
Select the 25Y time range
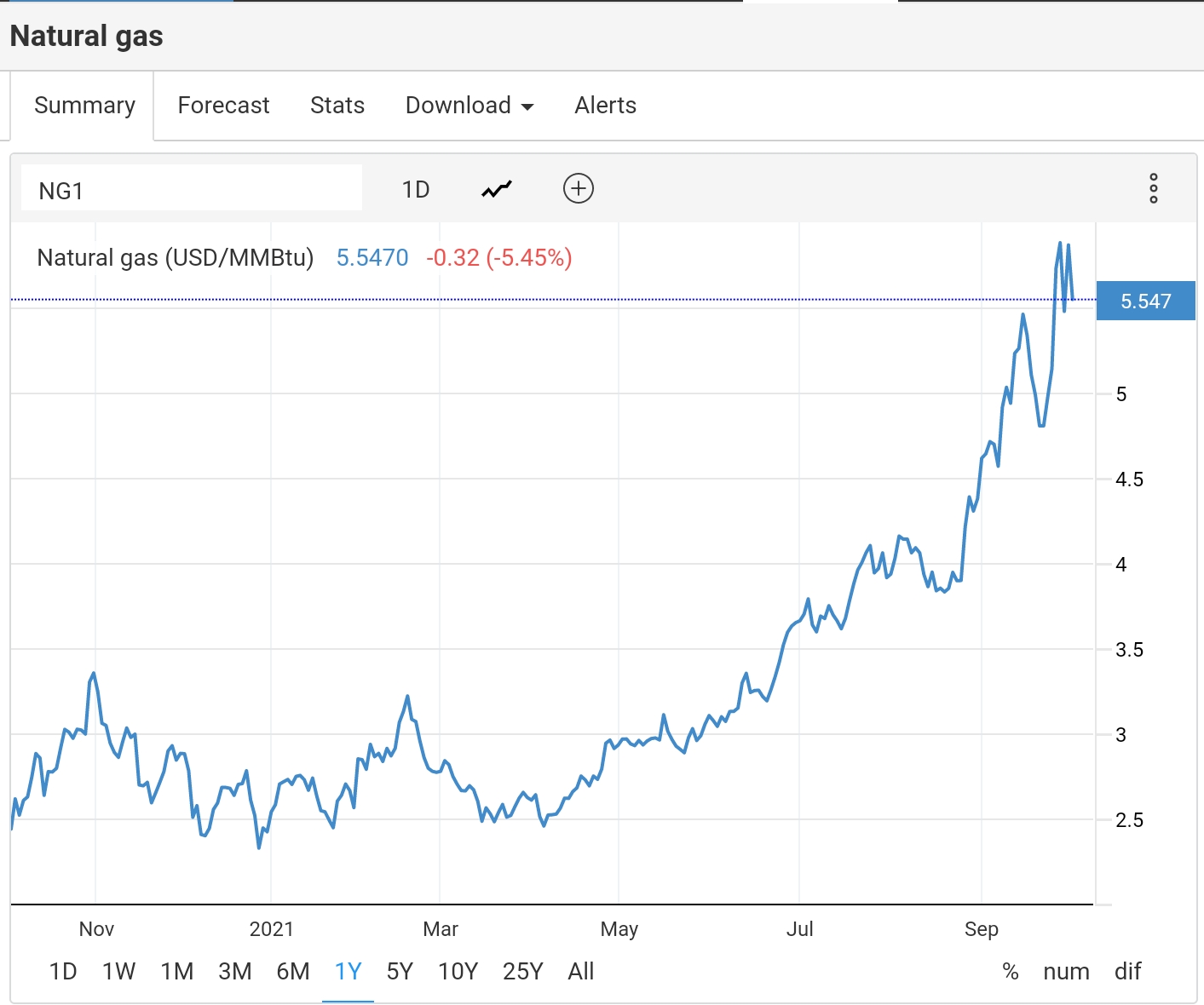coord(523,972)
